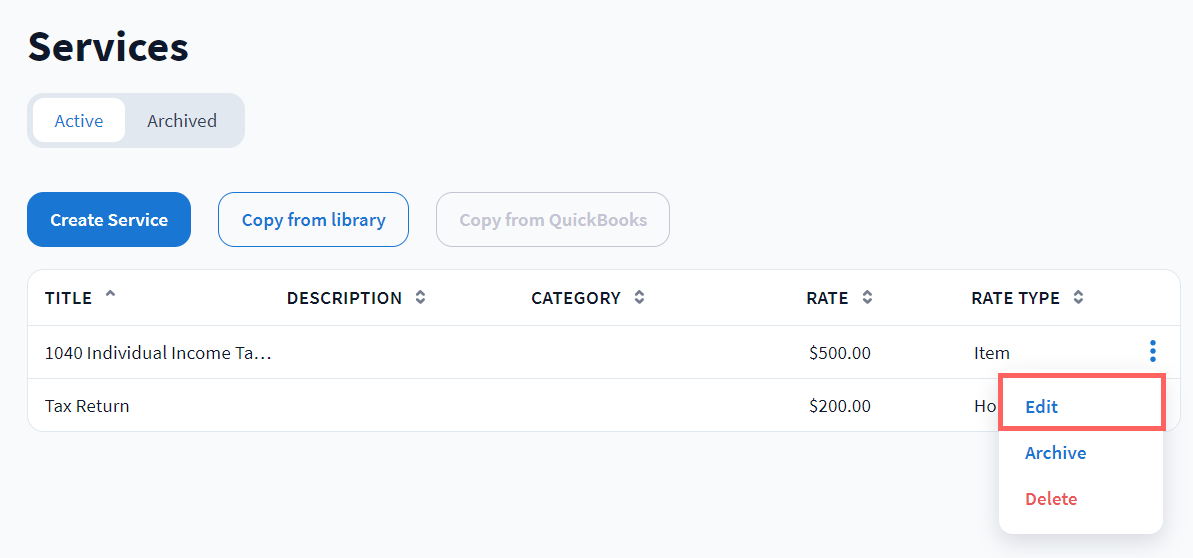Click the Category column sort icon

click(x=639, y=298)
